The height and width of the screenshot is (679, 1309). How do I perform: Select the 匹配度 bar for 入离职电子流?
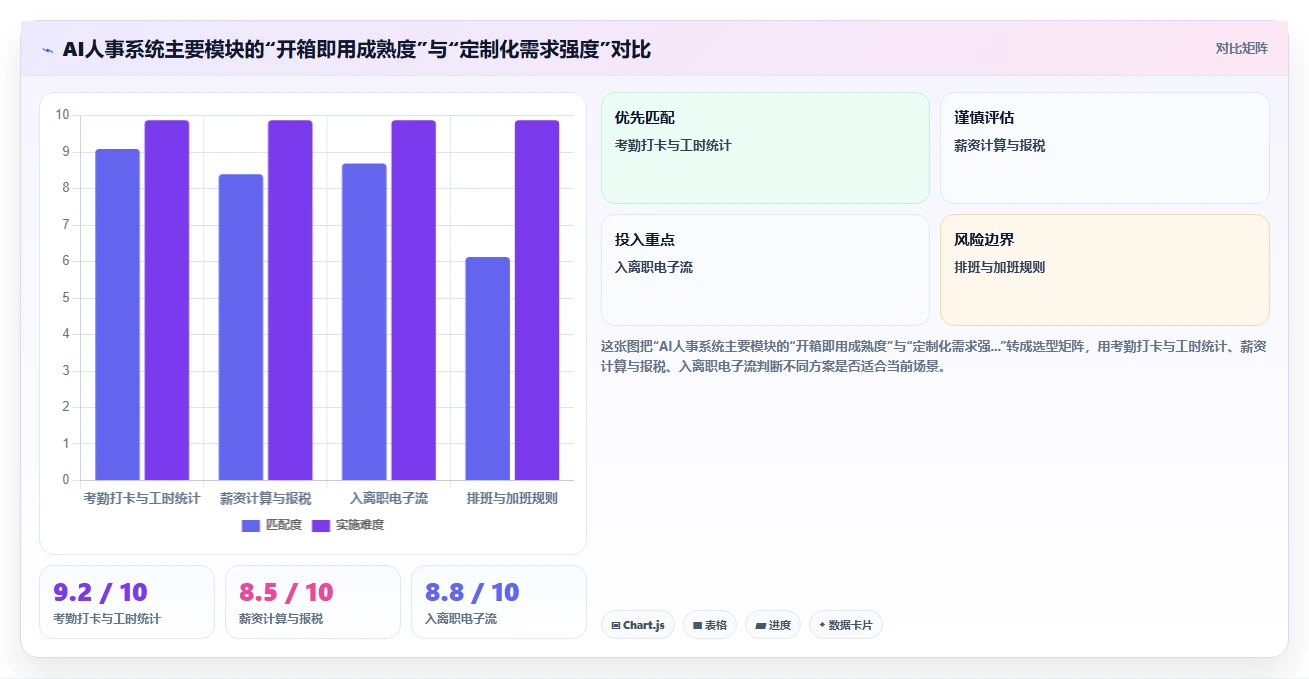pos(364,322)
